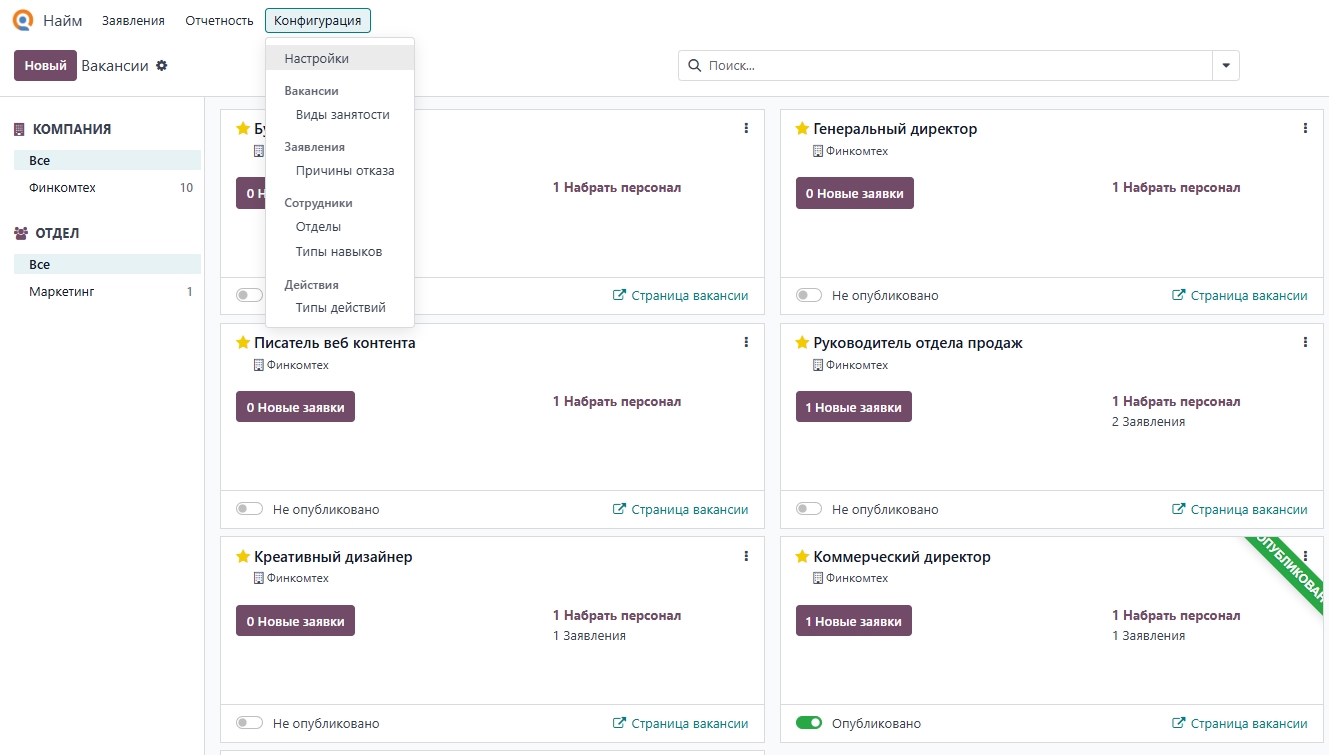This screenshot has width=1329, height=755.
Task: Click the Odoo app logo icon
Action: (x=22, y=20)
